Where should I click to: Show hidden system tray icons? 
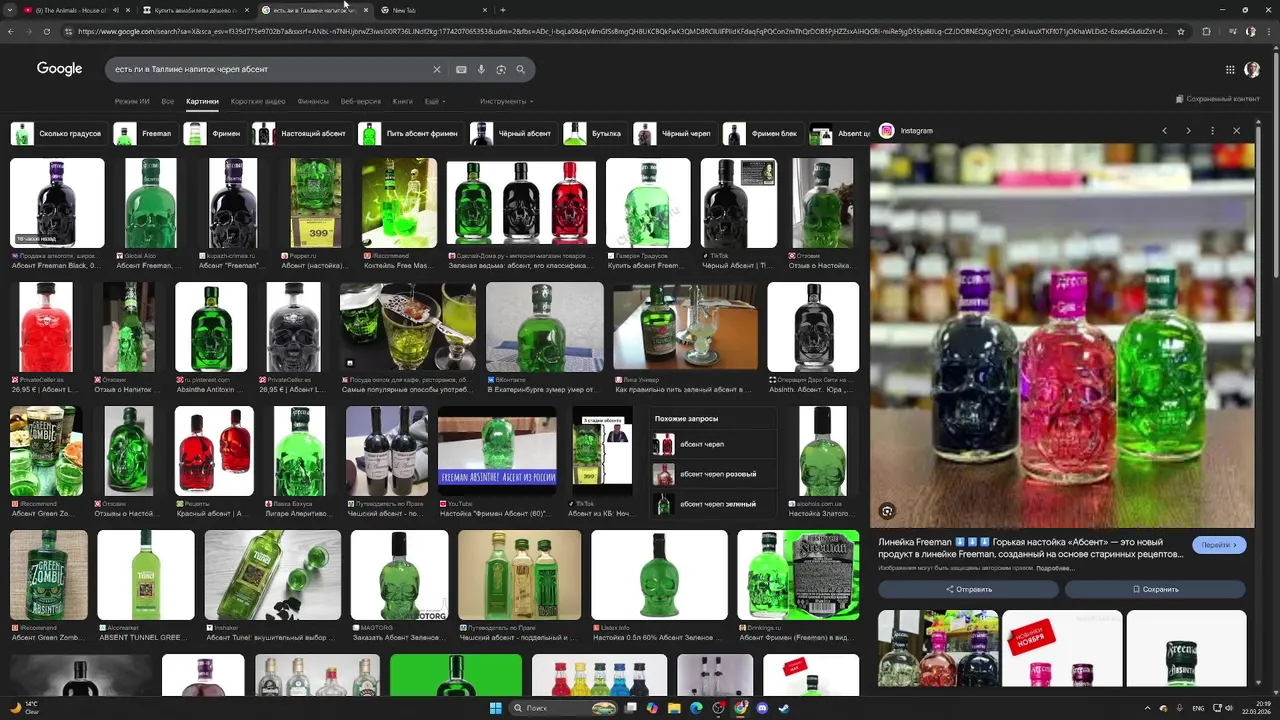1147,708
